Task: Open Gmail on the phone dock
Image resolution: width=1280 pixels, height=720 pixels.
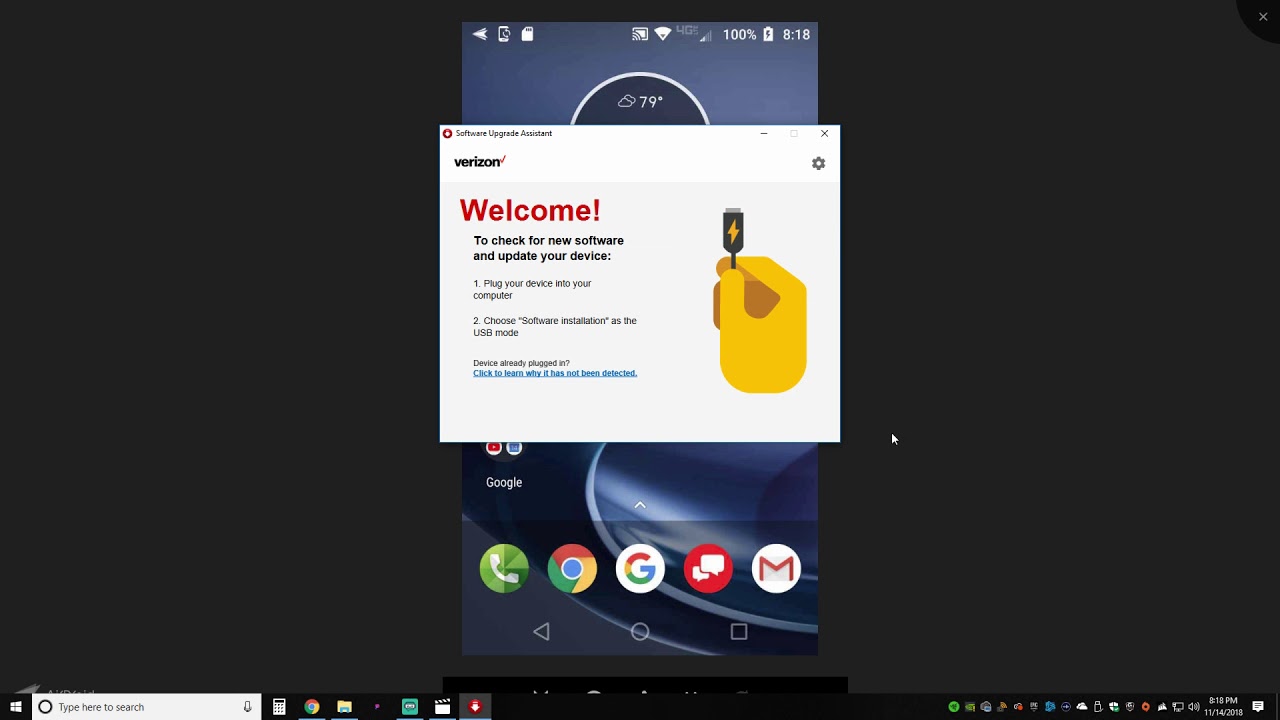Action: [776, 569]
